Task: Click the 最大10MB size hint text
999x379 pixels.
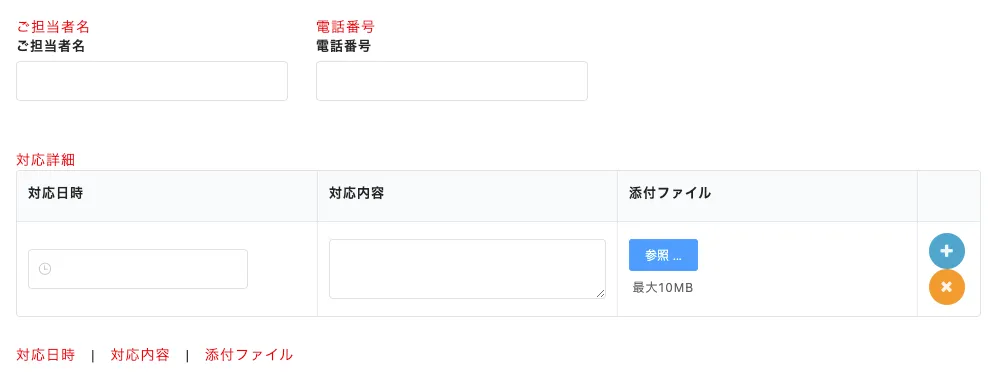Action: pos(663,288)
